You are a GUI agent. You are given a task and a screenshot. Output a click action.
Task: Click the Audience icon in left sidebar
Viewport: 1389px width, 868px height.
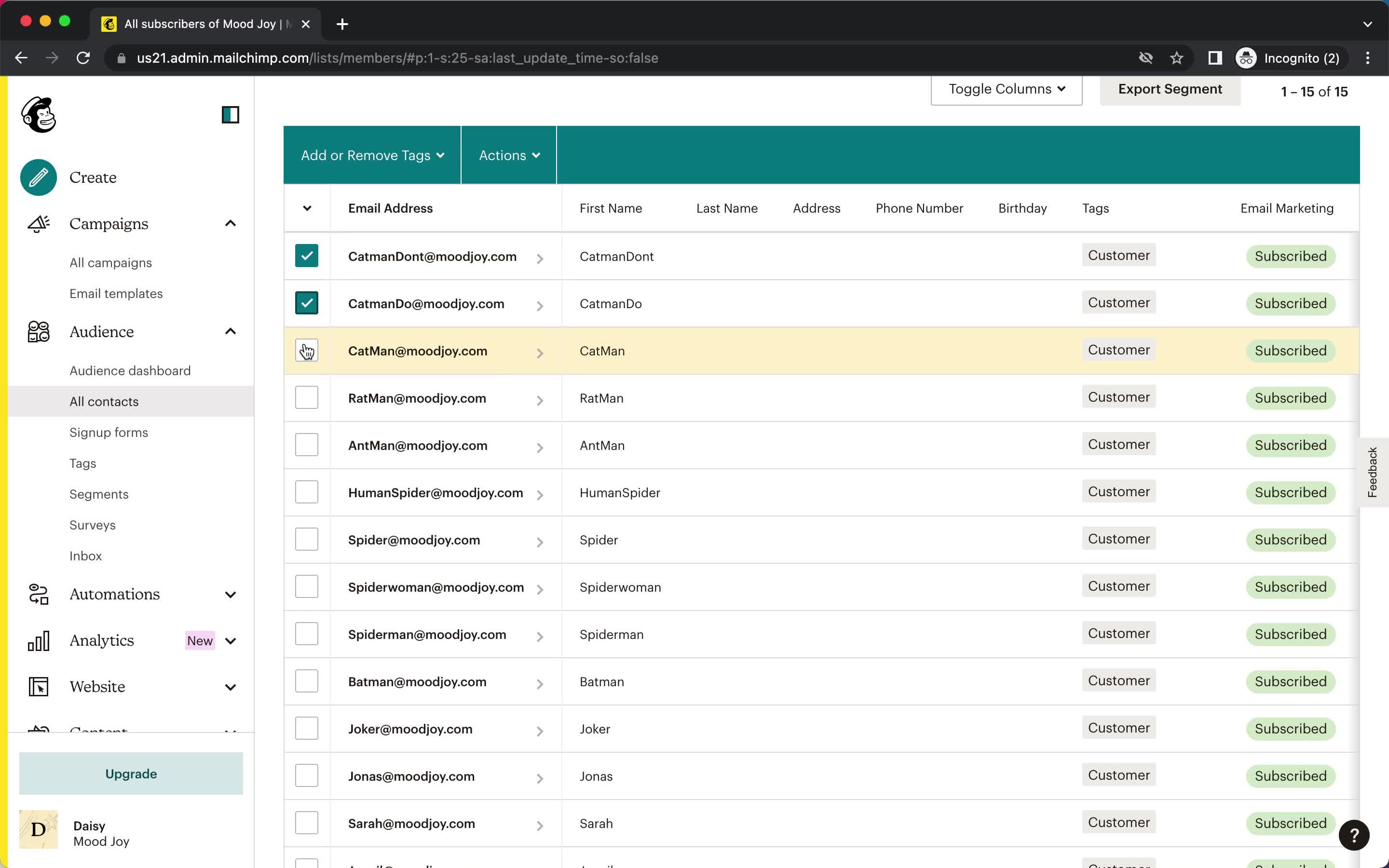pyautogui.click(x=38, y=331)
